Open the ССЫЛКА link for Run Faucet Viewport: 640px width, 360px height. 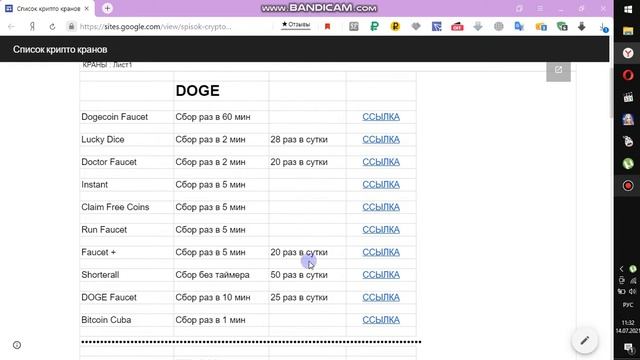381,230
